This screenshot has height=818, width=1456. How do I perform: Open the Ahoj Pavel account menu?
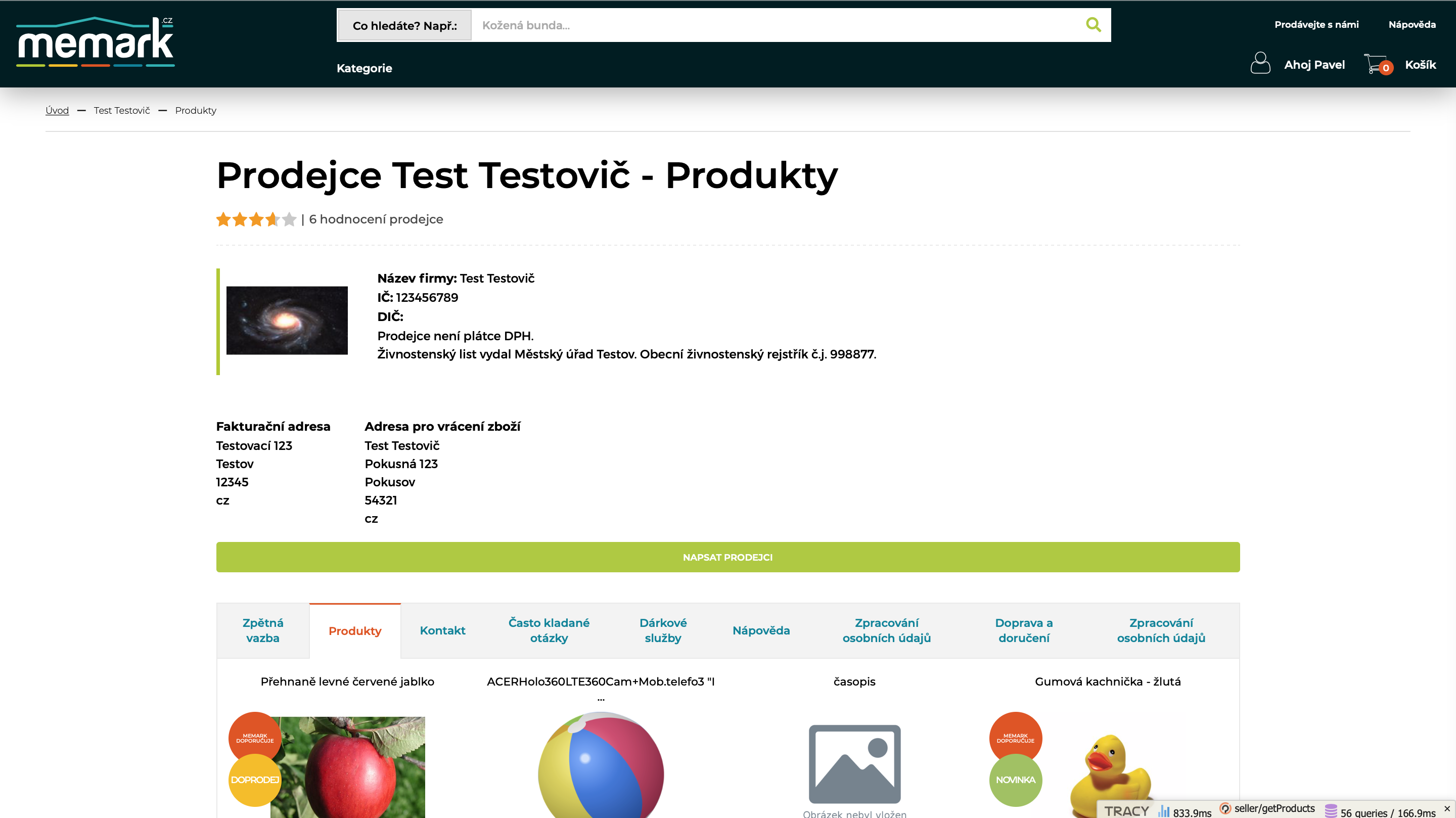pos(1313,65)
